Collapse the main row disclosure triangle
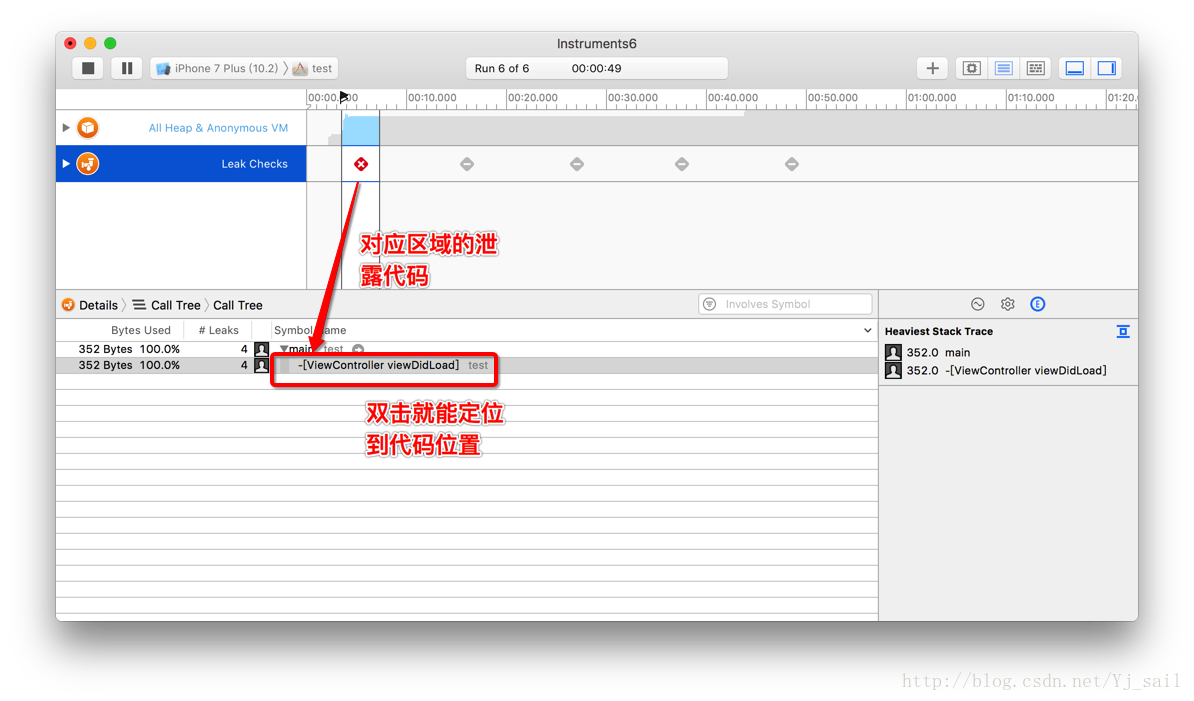The width and height of the screenshot is (1194, 701). click(x=283, y=349)
